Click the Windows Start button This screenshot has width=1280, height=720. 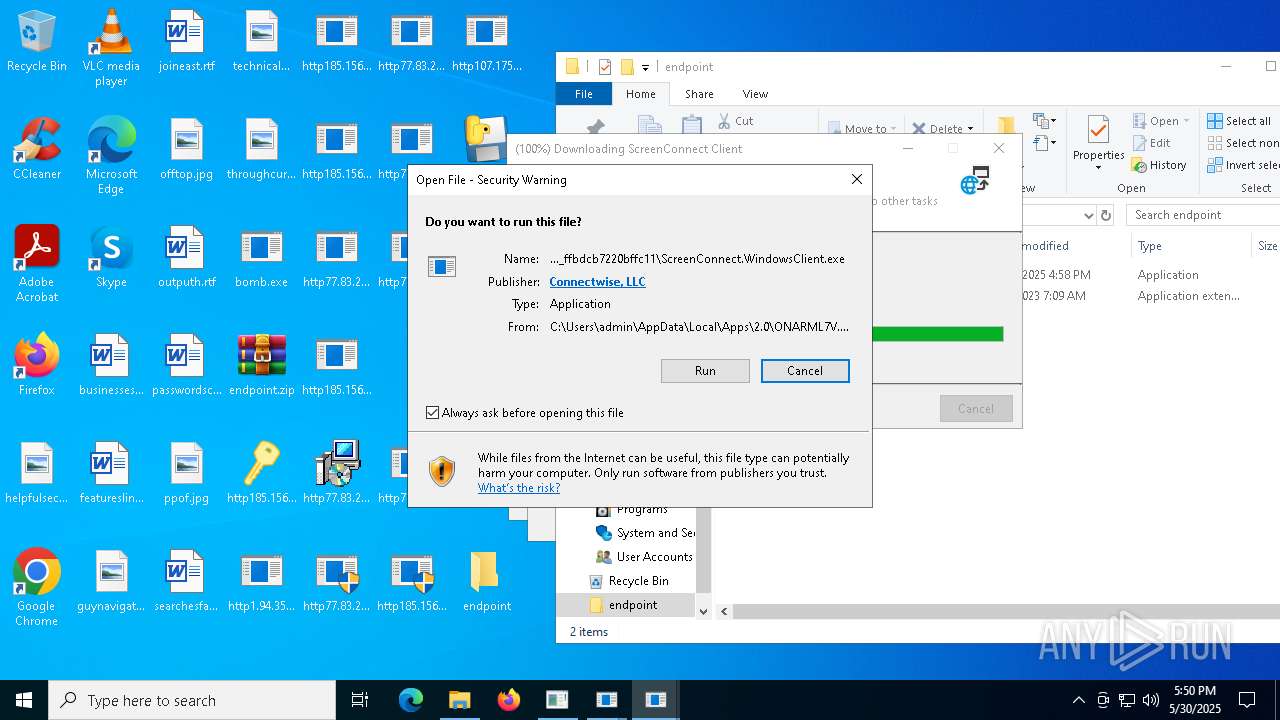(24, 700)
